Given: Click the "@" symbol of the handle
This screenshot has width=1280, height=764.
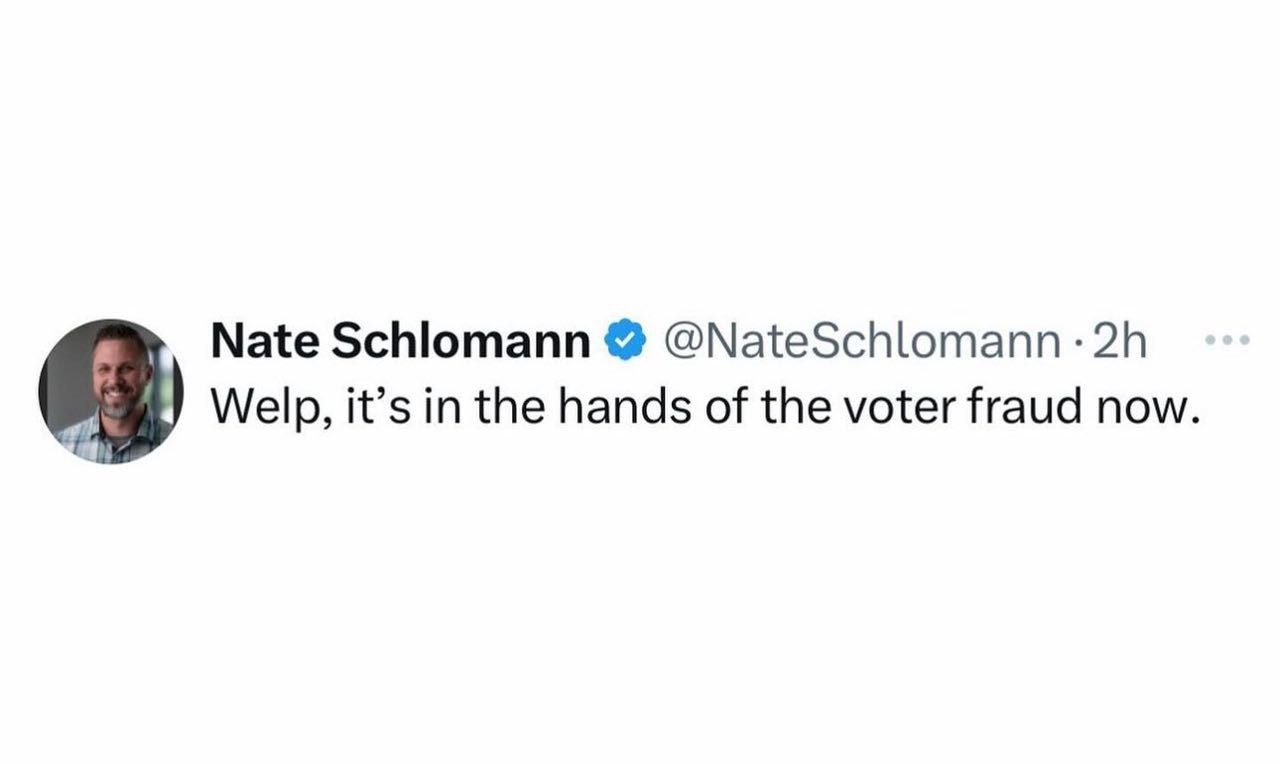Looking at the screenshot, I should coord(681,343).
